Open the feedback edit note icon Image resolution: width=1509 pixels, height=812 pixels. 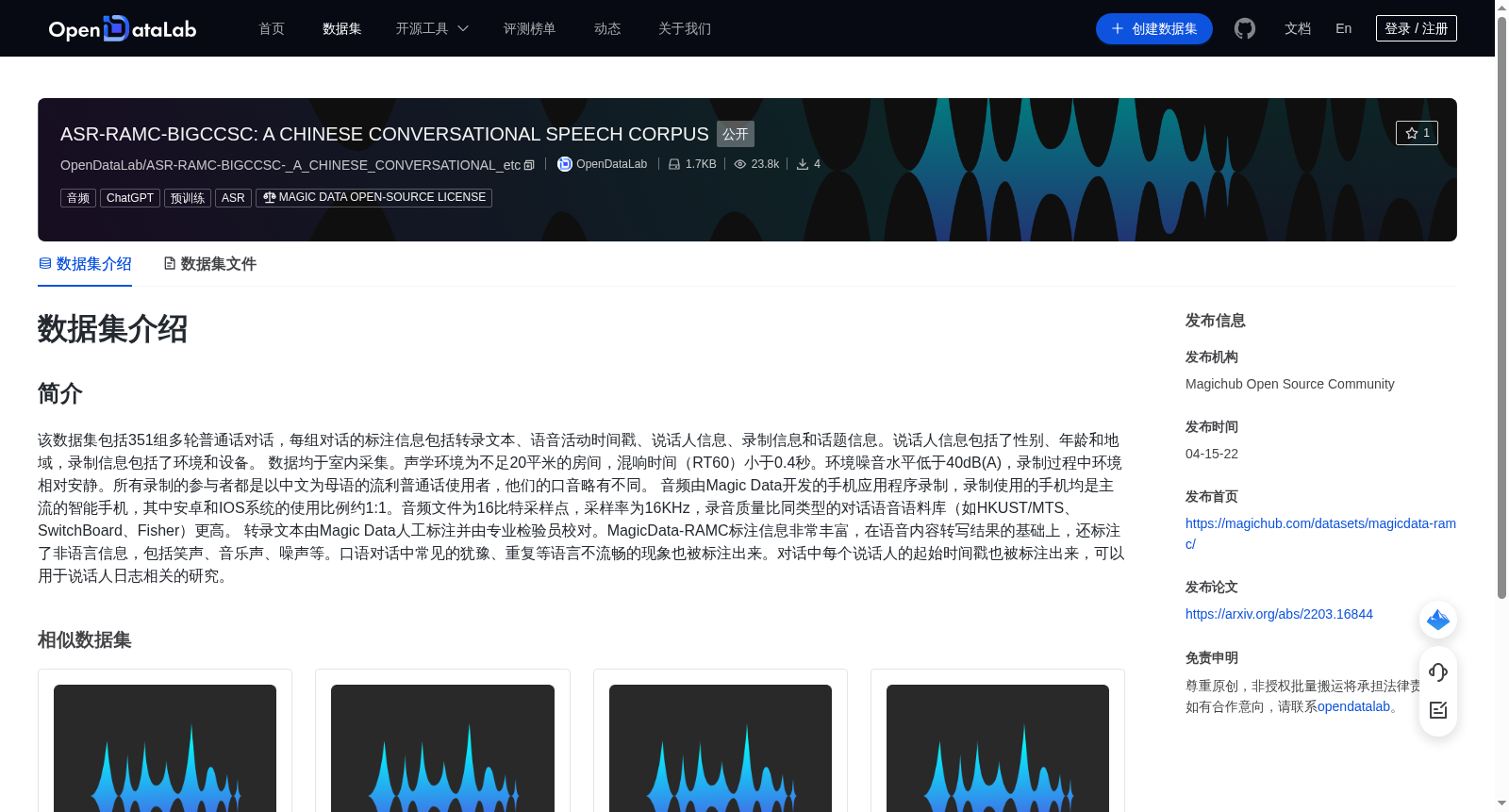(x=1438, y=710)
